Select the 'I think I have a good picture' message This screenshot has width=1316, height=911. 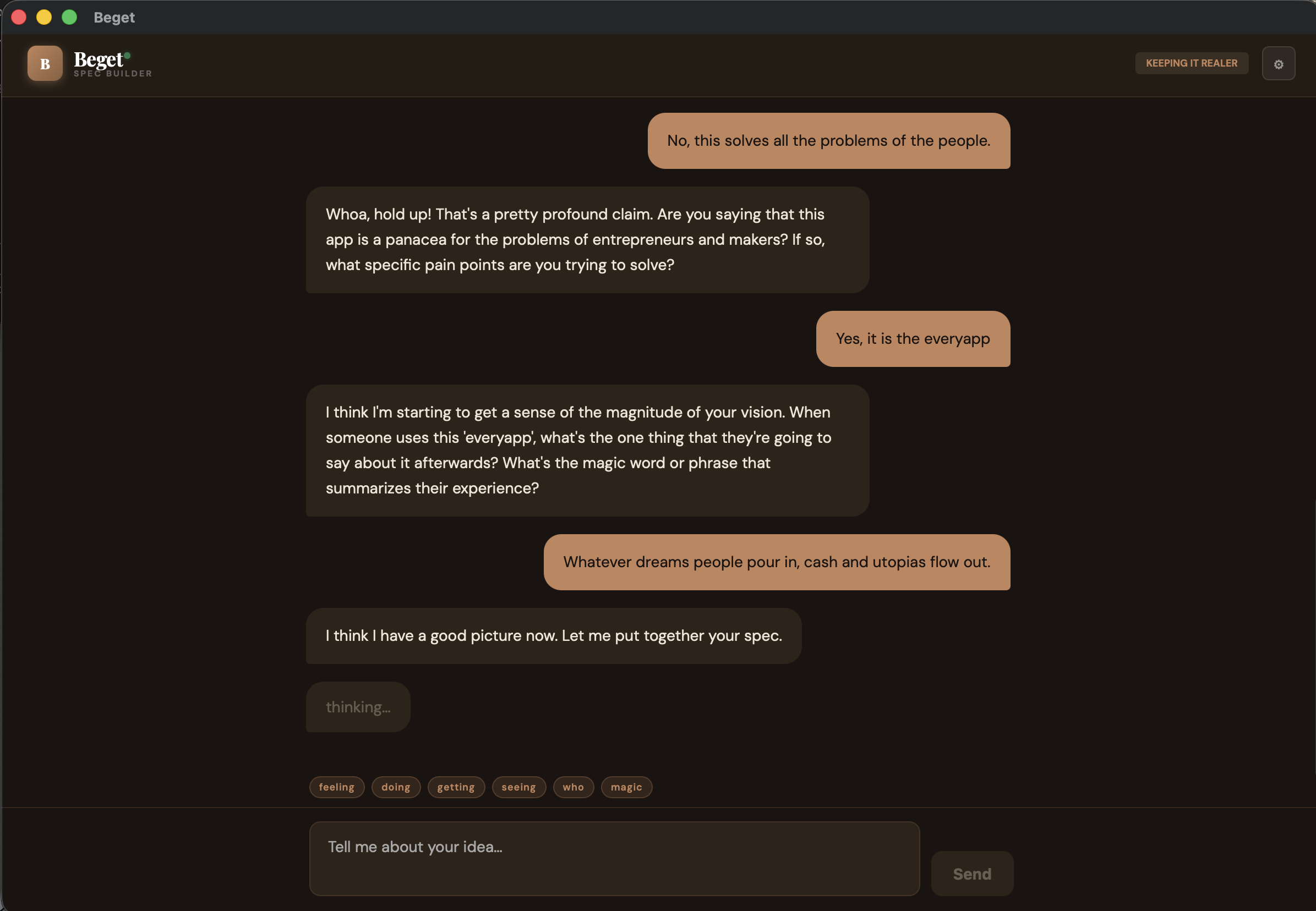click(553, 635)
